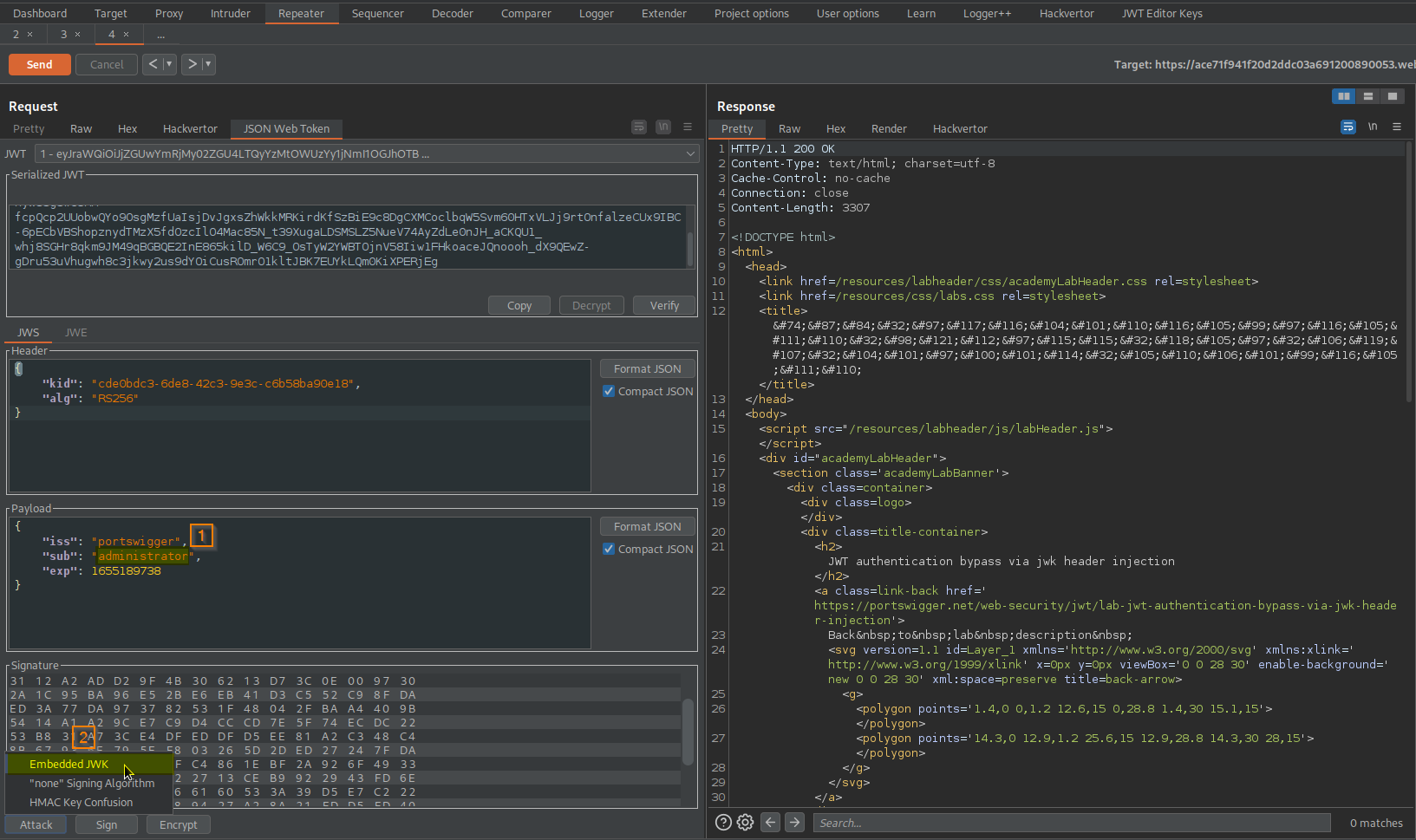Add a new Repeater tab via ellipsis
Viewport: 1416px width, 840px height.
pos(160,35)
